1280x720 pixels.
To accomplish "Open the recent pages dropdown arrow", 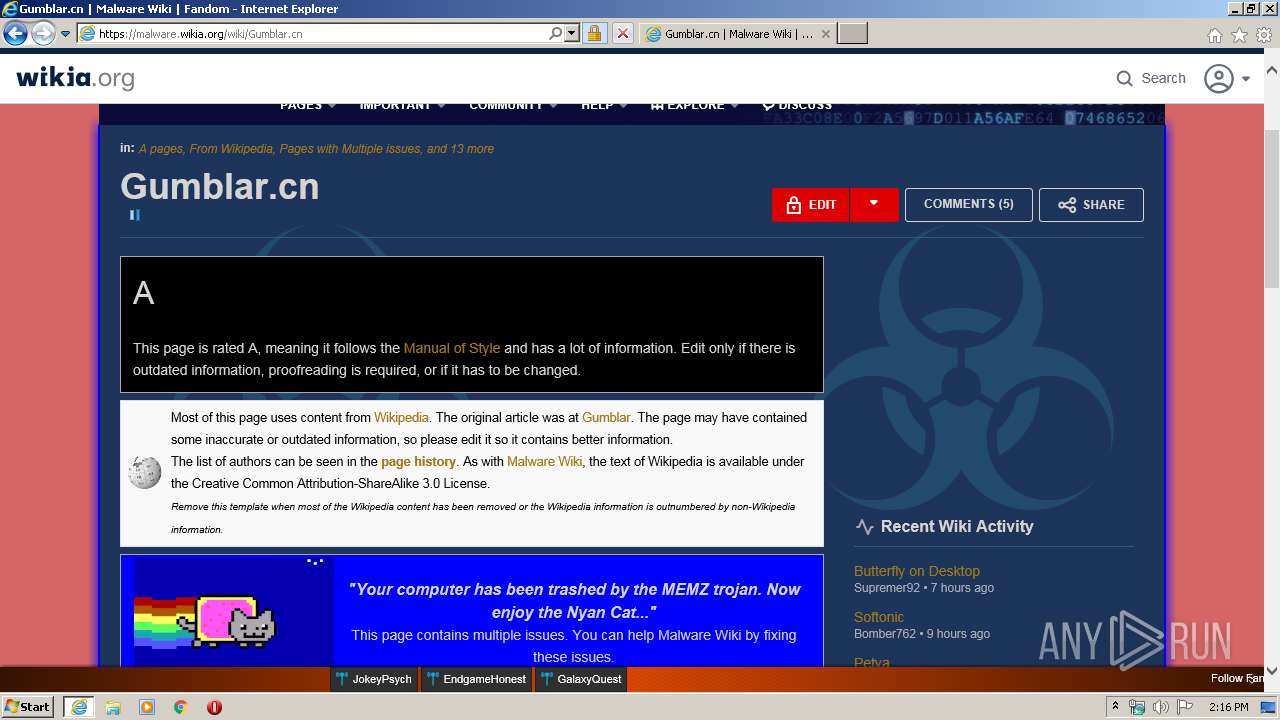I will coord(65,34).
